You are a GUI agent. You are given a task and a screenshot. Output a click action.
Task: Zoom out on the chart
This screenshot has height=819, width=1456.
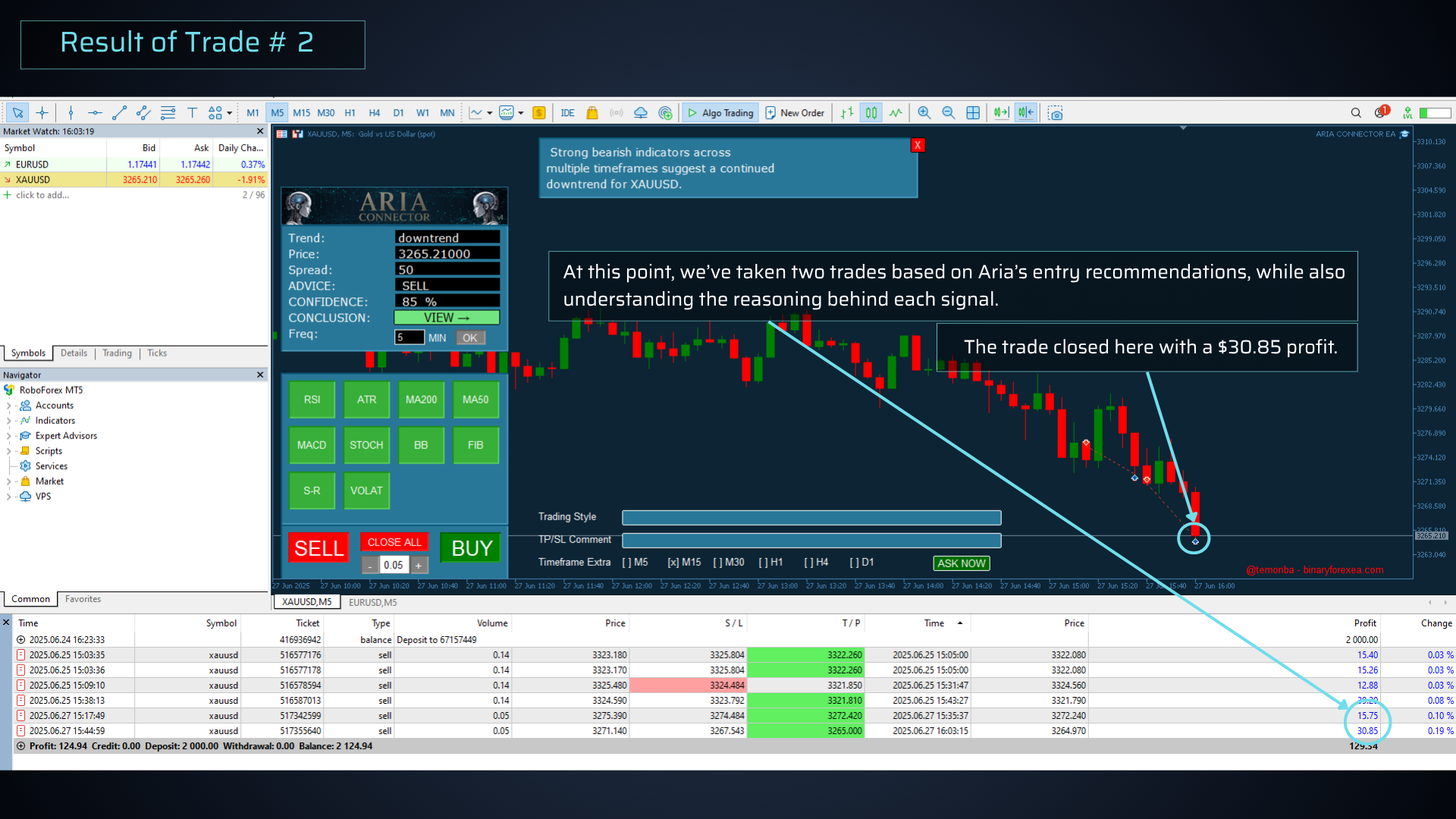tap(949, 113)
